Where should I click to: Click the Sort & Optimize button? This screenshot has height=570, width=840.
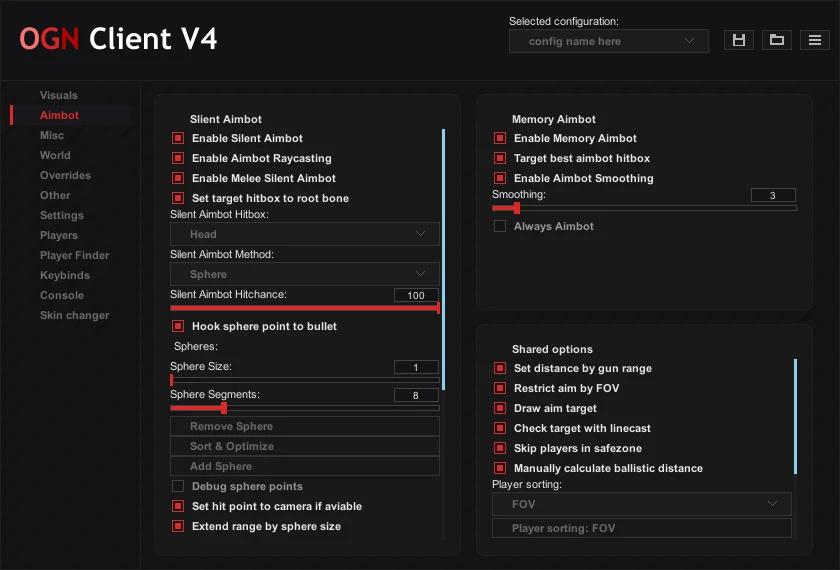(305, 446)
